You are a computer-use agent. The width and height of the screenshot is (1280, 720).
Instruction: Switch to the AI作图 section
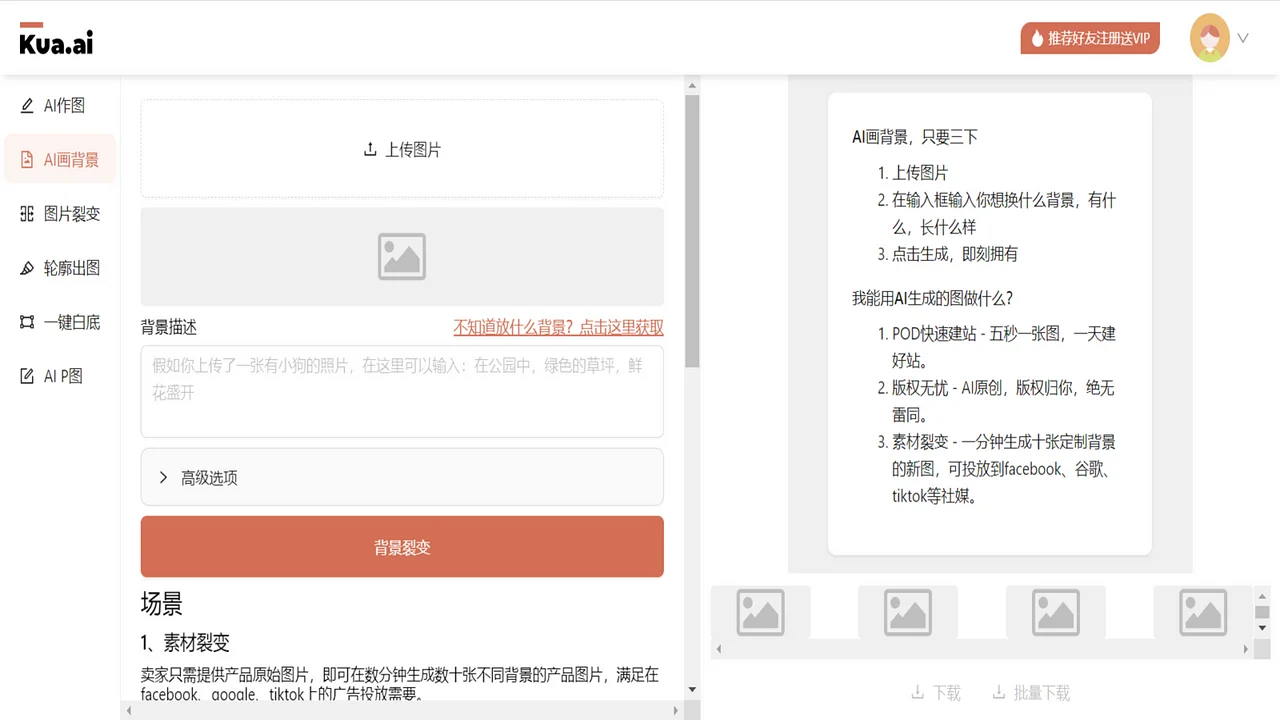click(61, 105)
